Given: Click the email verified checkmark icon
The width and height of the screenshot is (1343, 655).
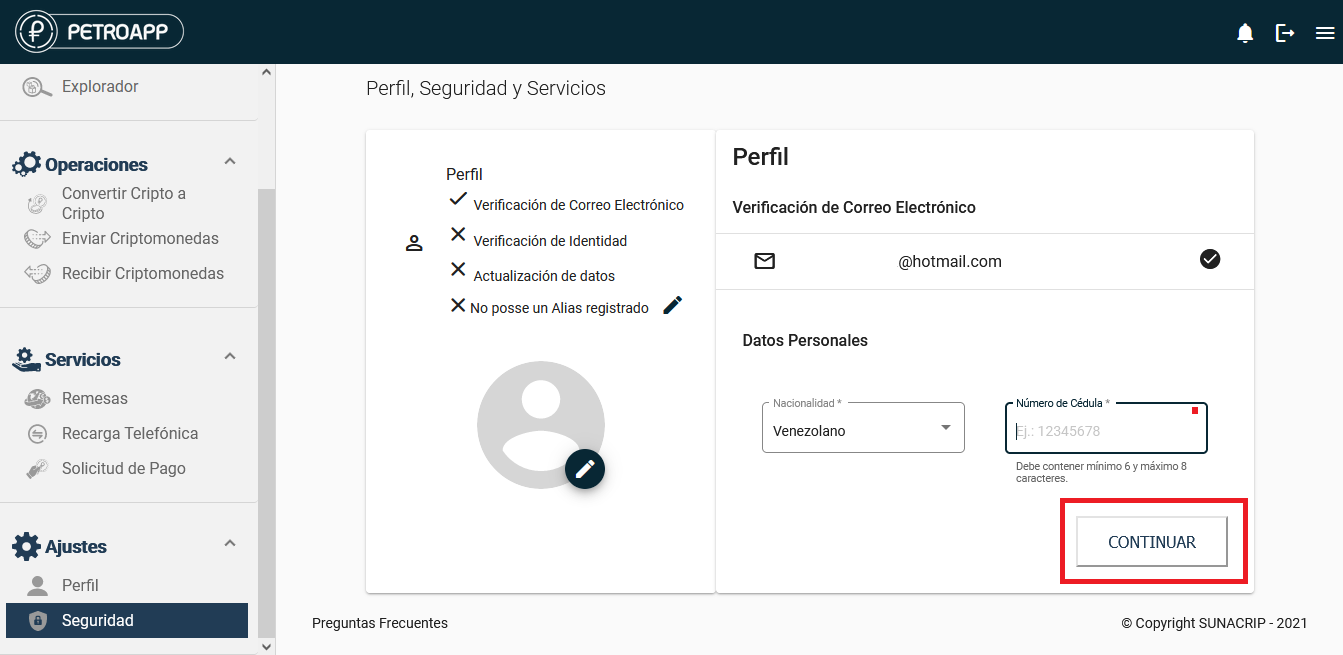Looking at the screenshot, I should coord(1210,260).
